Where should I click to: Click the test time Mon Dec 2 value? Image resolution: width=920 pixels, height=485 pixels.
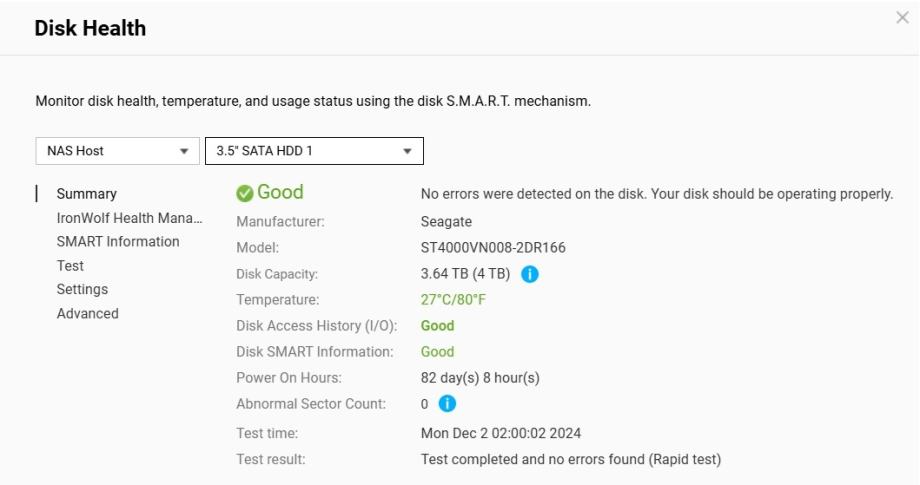click(501, 434)
